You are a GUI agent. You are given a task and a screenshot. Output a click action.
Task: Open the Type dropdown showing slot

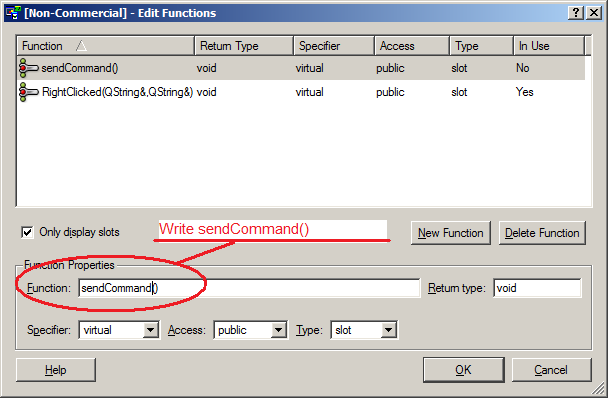388,330
